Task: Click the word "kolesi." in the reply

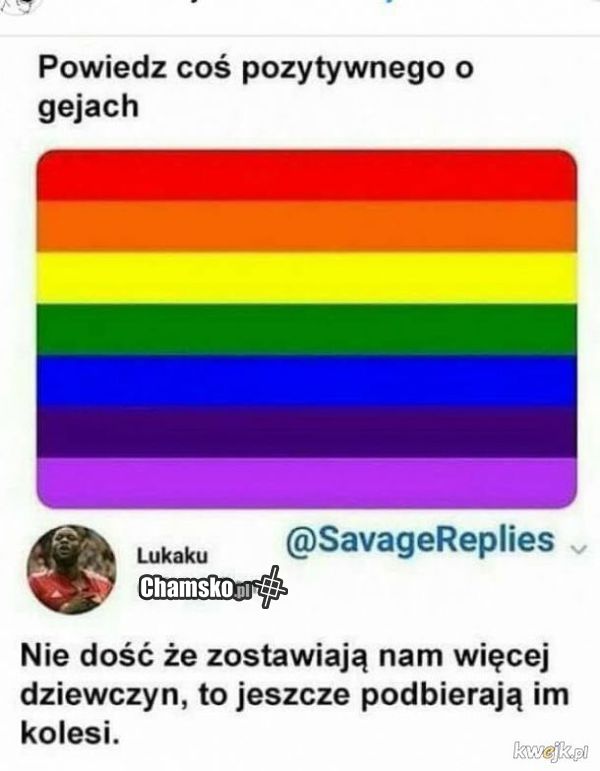Action: tap(70, 734)
